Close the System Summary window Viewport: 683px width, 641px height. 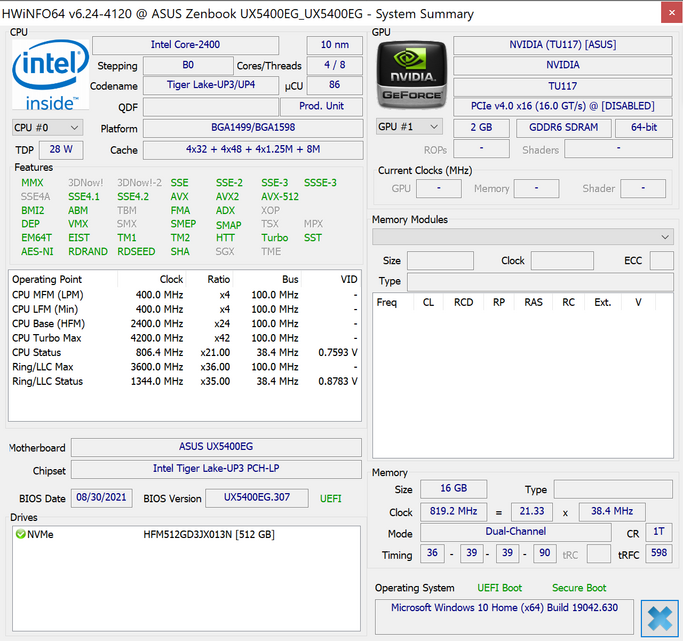point(671,13)
